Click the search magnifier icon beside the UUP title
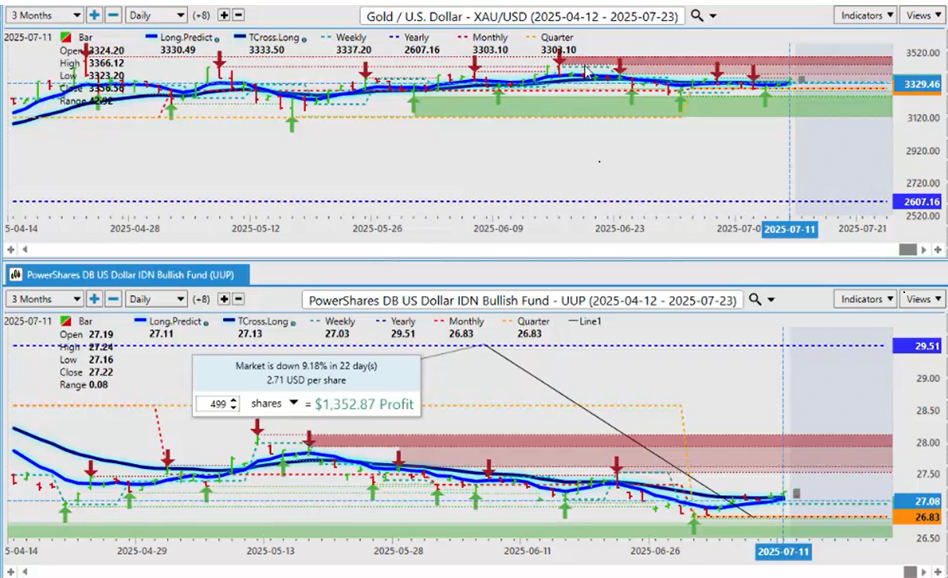The height and width of the screenshot is (578, 948). (x=756, y=299)
